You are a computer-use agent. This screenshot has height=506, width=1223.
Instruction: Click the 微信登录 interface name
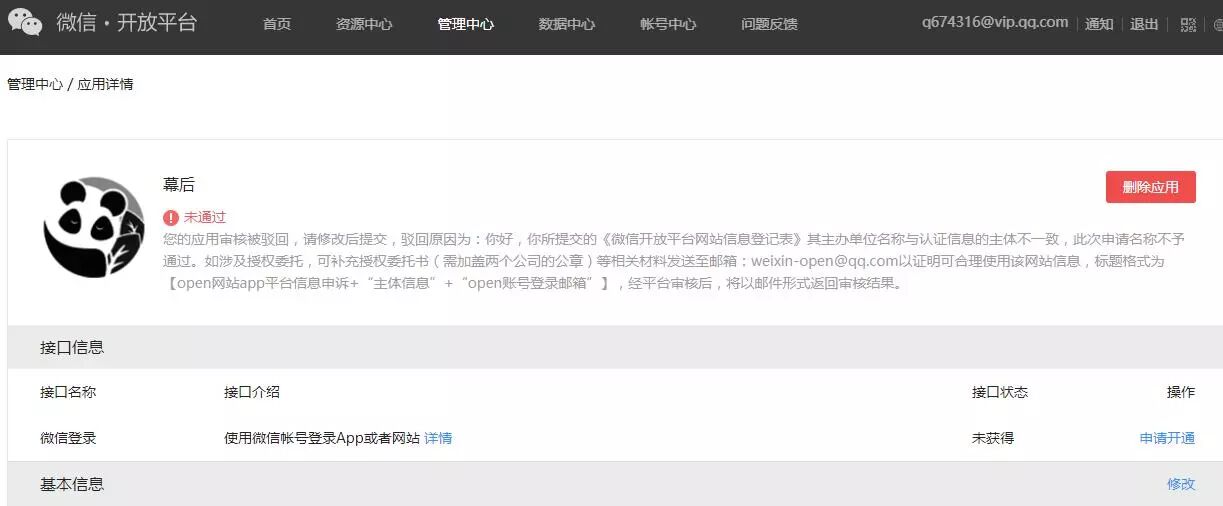[68, 438]
